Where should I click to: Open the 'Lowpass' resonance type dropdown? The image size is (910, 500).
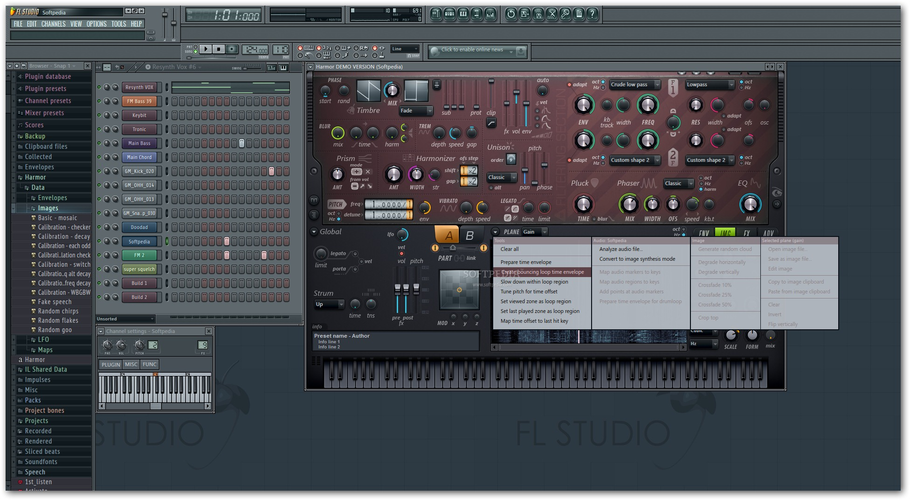(x=710, y=85)
